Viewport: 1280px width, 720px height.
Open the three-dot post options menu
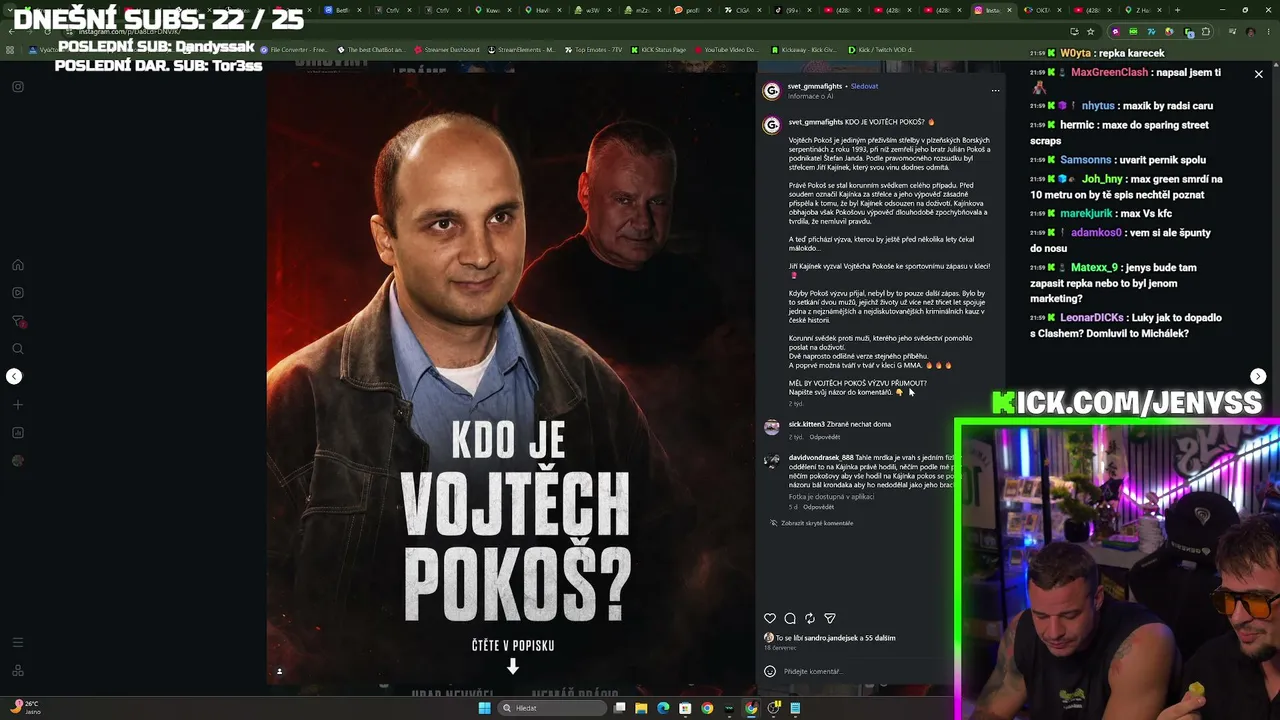click(995, 91)
